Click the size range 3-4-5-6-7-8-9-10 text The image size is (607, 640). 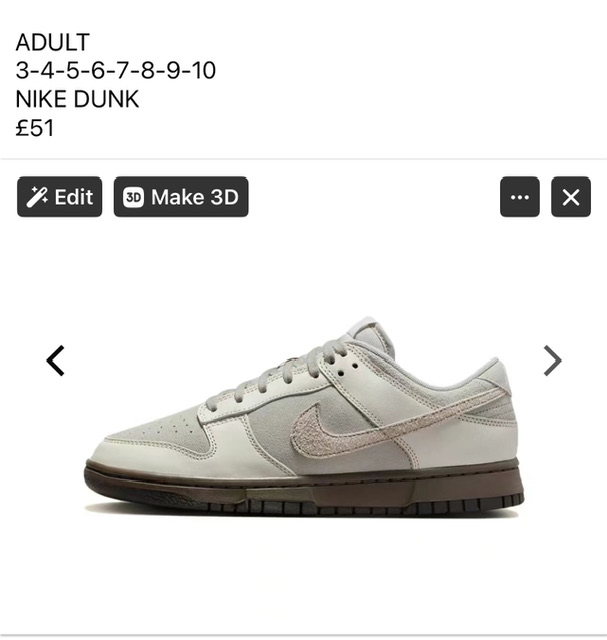click(116, 70)
